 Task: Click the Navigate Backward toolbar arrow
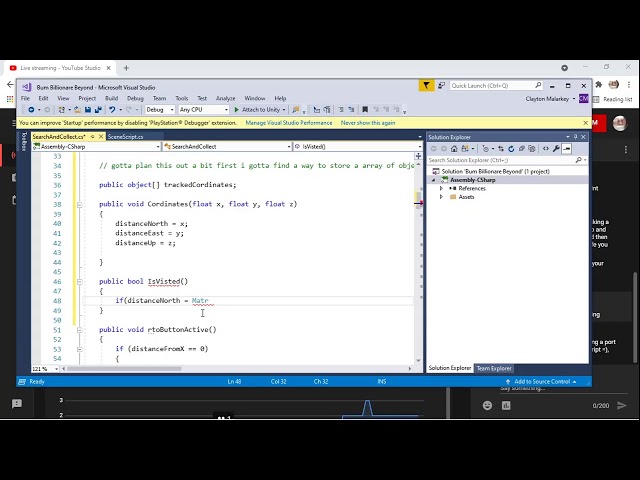[x=31, y=110]
